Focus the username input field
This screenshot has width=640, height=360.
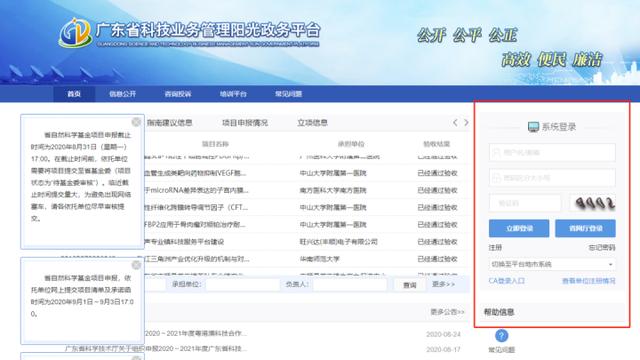click(x=552, y=152)
